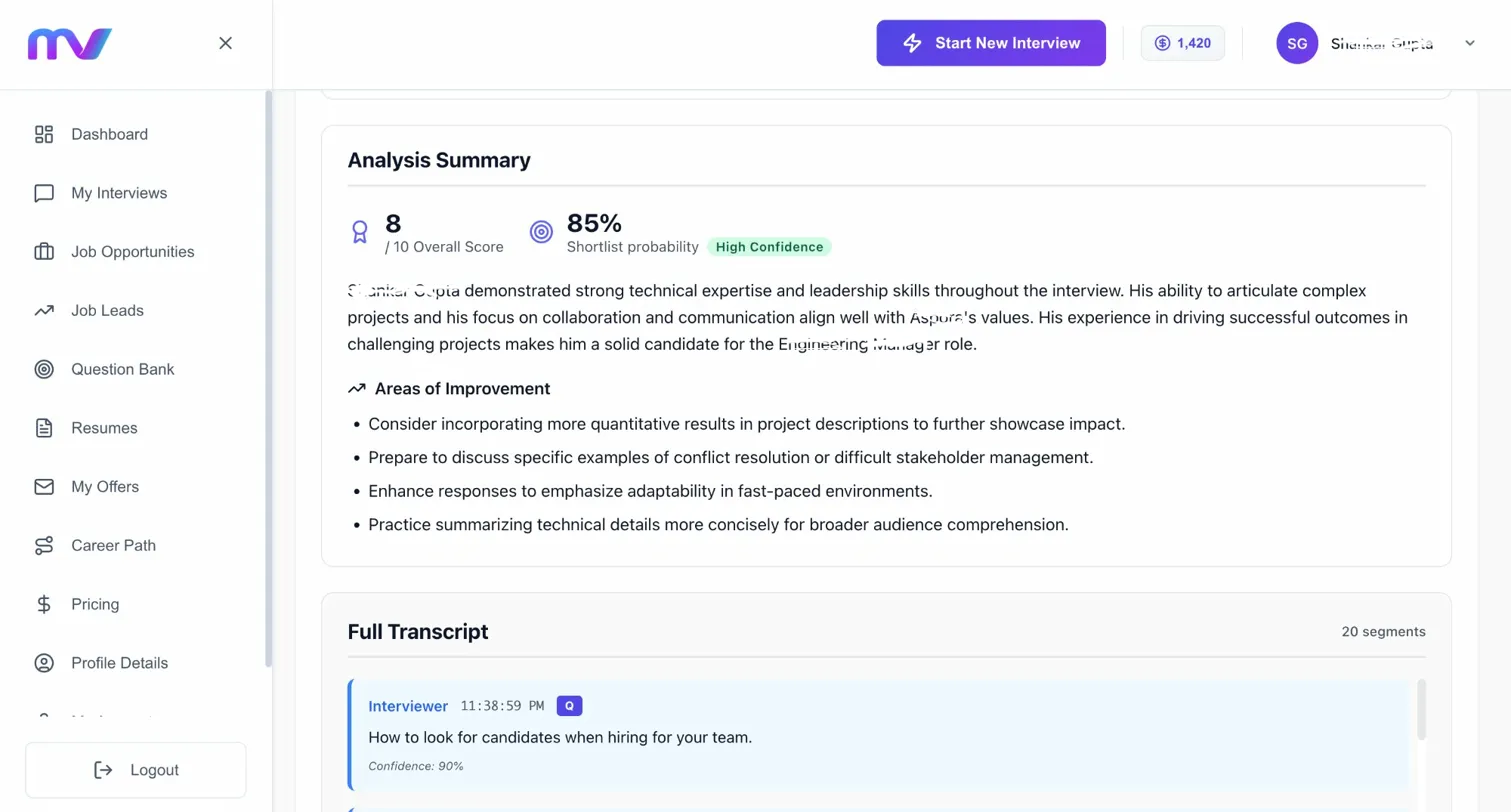Screen dimensions: 1511x812
Task: Click the Job Leads trending arrow icon
Action: [44, 311]
